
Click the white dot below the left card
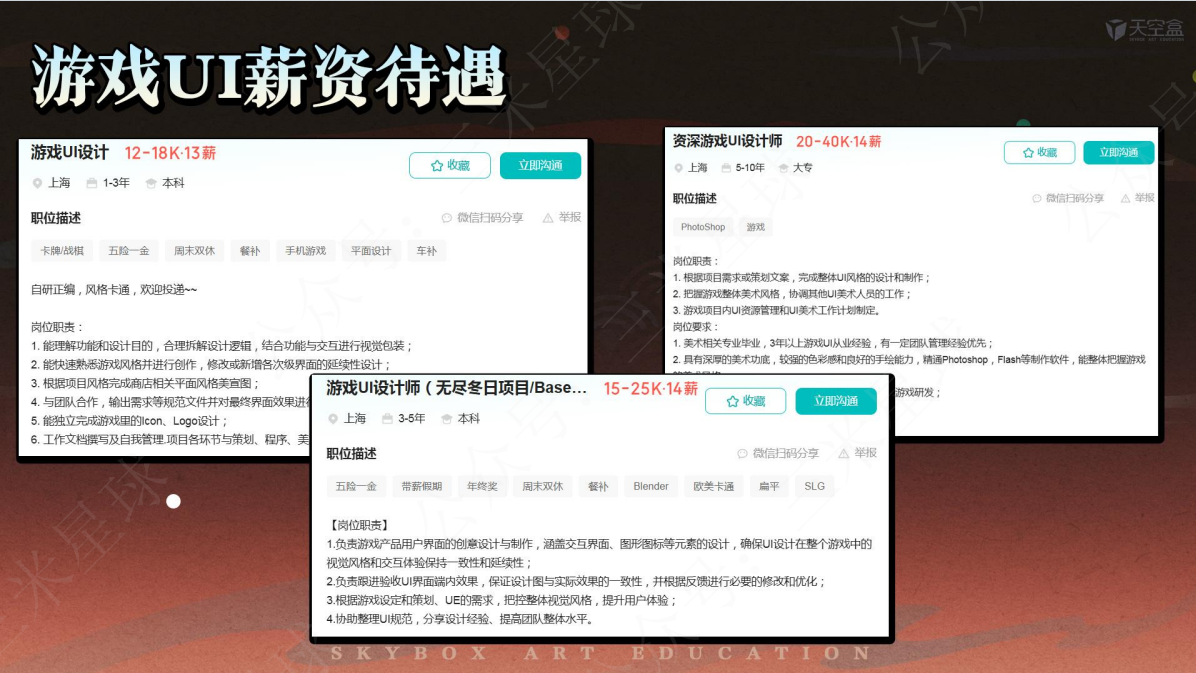(173, 501)
